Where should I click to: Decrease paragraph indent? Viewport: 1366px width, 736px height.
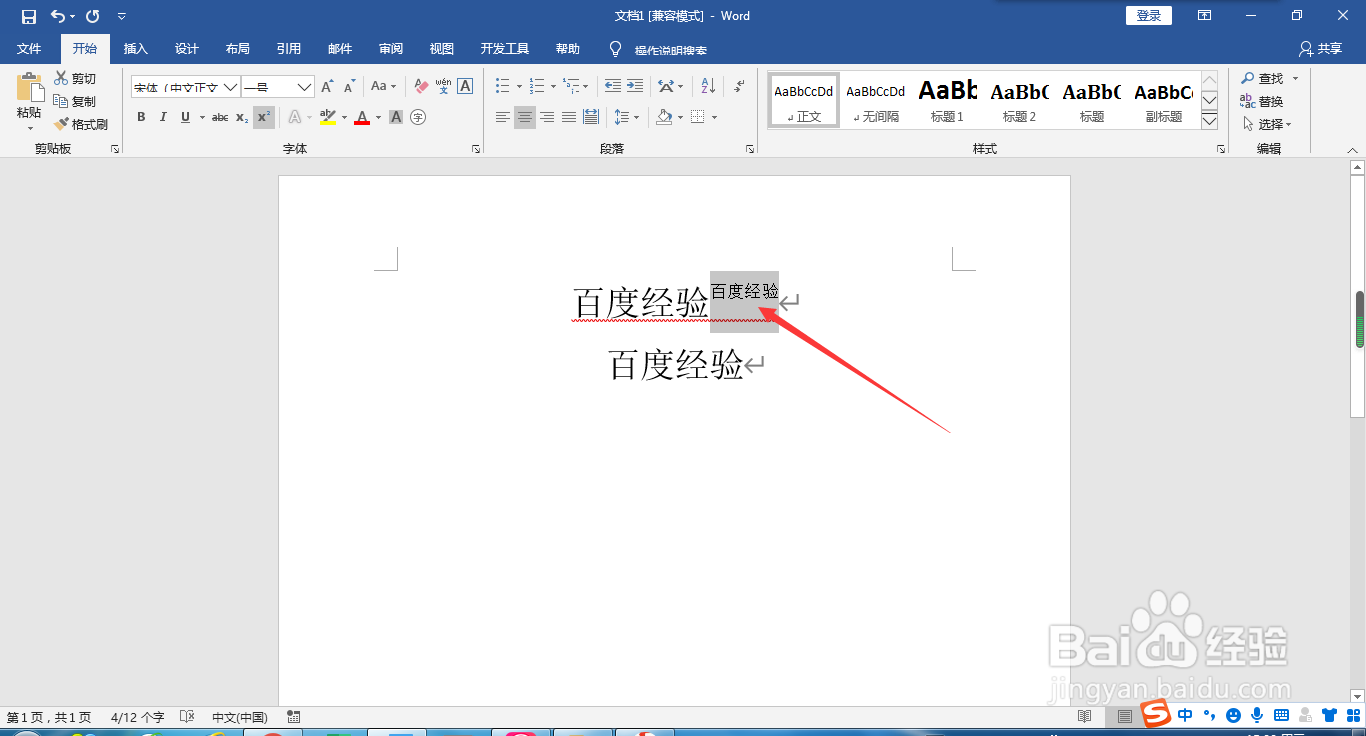613,87
